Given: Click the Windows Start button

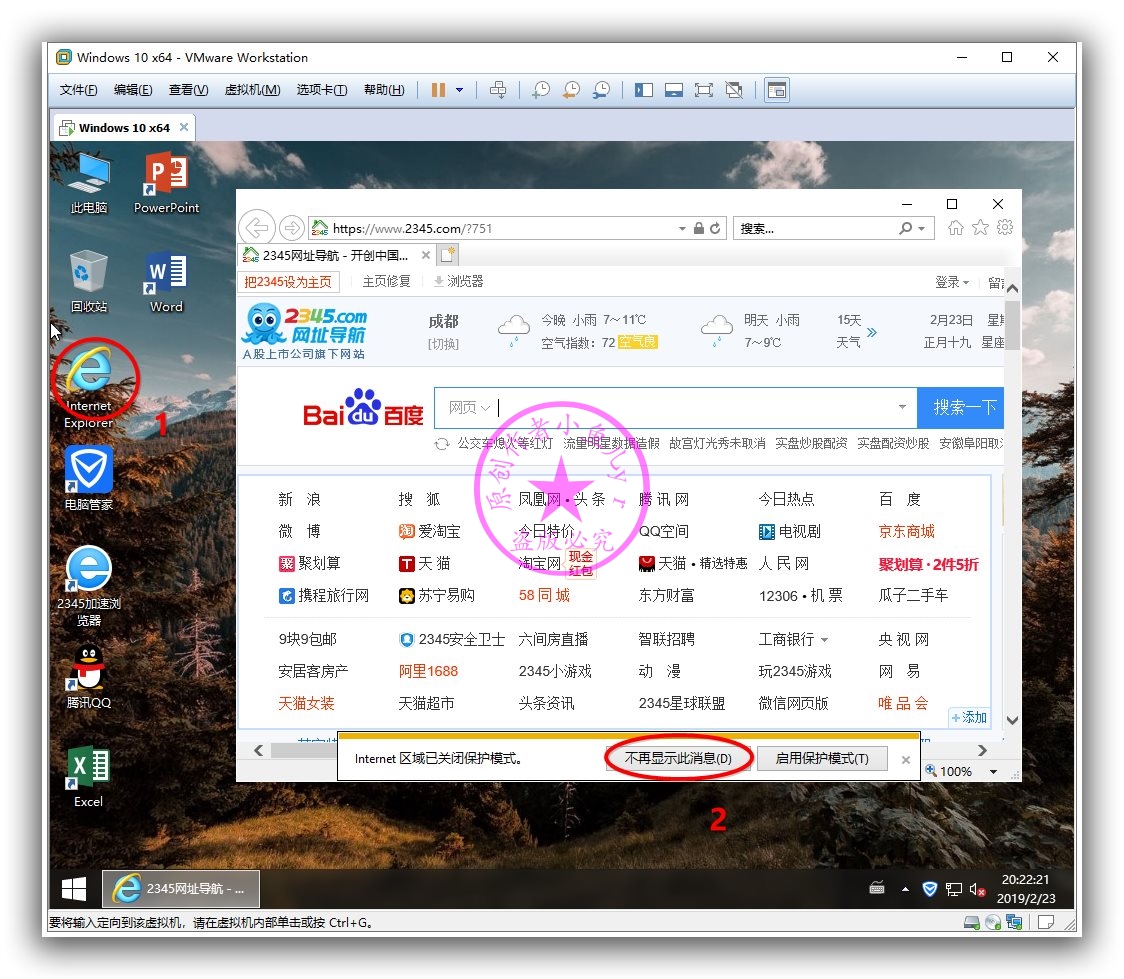Looking at the screenshot, I should click(x=74, y=889).
